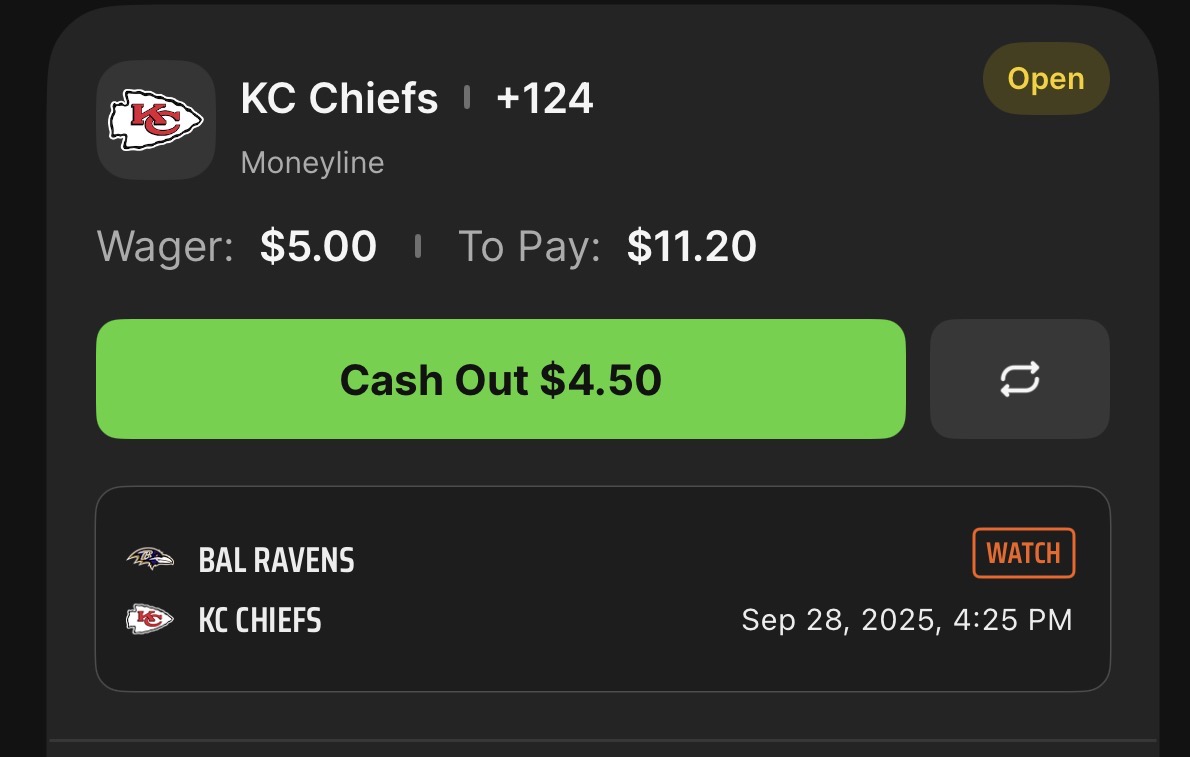Tap the divider between wager and payout
The height and width of the screenshot is (757, 1190).
click(x=417, y=246)
